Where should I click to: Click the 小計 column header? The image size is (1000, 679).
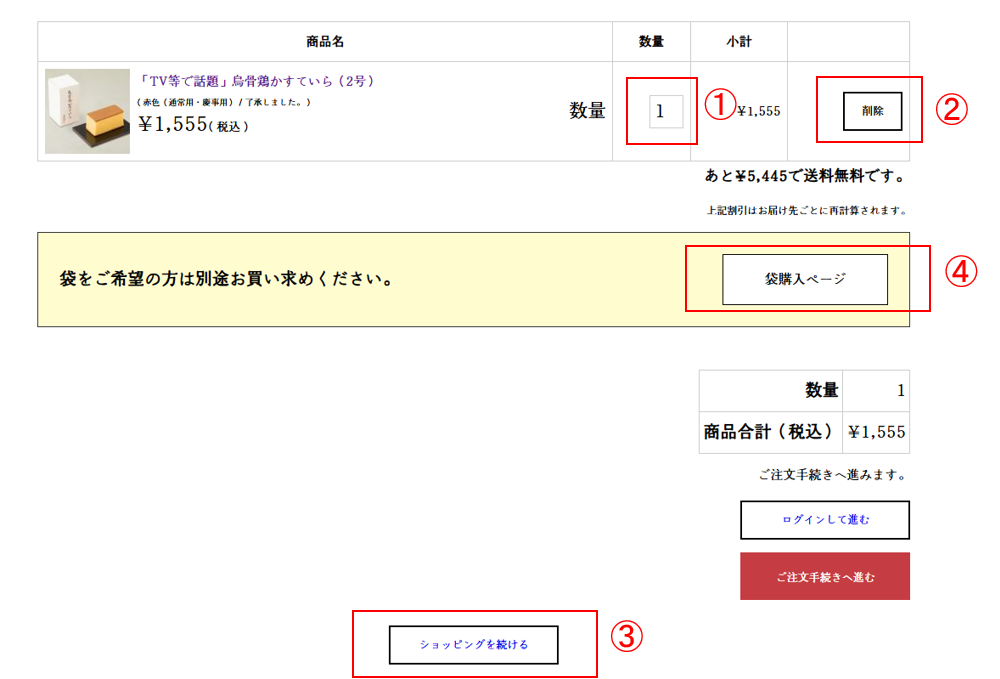(739, 42)
